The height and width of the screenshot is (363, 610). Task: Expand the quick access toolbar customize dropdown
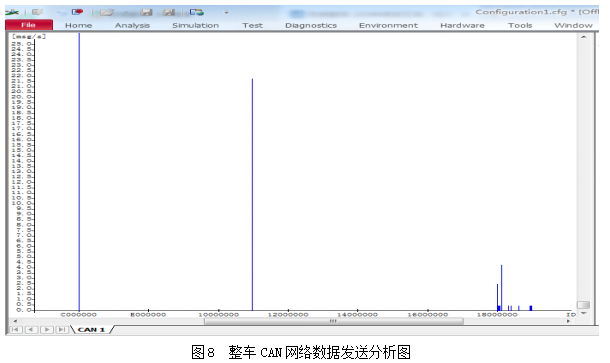[226, 12]
